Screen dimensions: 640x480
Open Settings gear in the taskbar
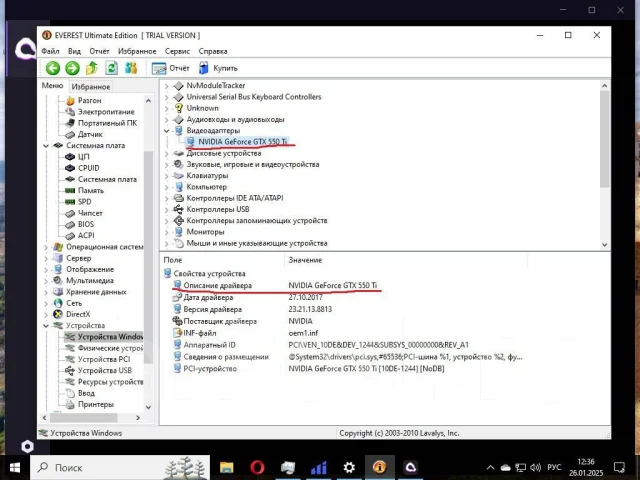tap(349, 467)
